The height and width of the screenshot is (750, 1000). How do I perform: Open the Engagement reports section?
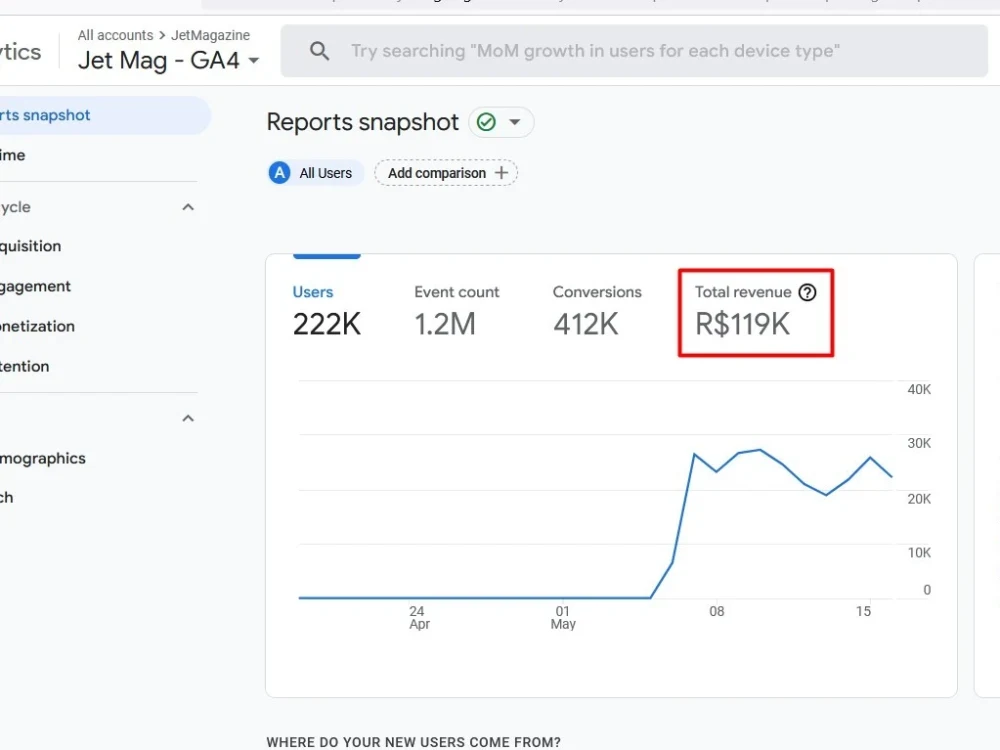coord(35,286)
